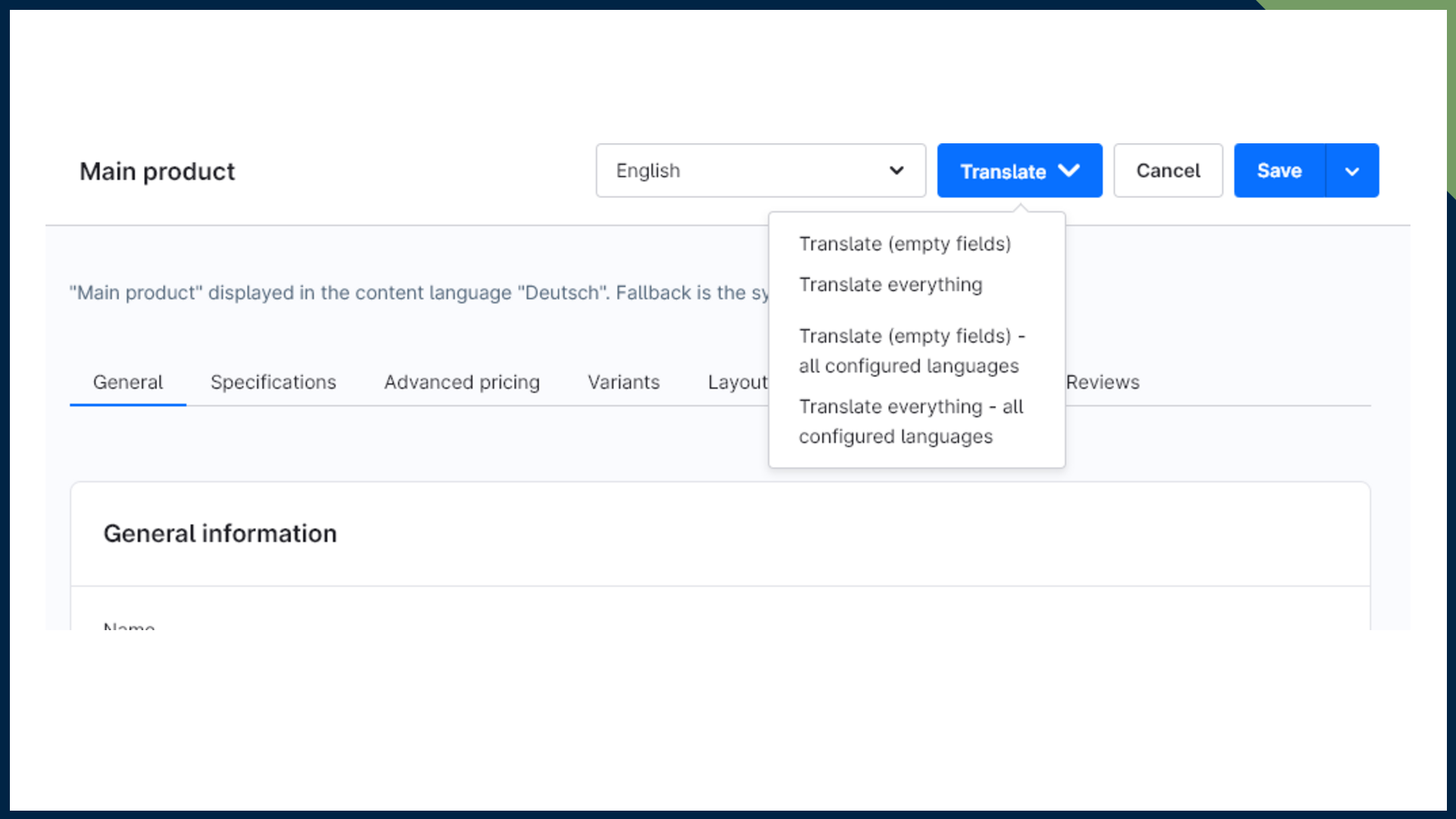Screen dimensions: 1456x819
Task: Expand the Save button's split chevron options
Action: pyautogui.click(x=1352, y=171)
